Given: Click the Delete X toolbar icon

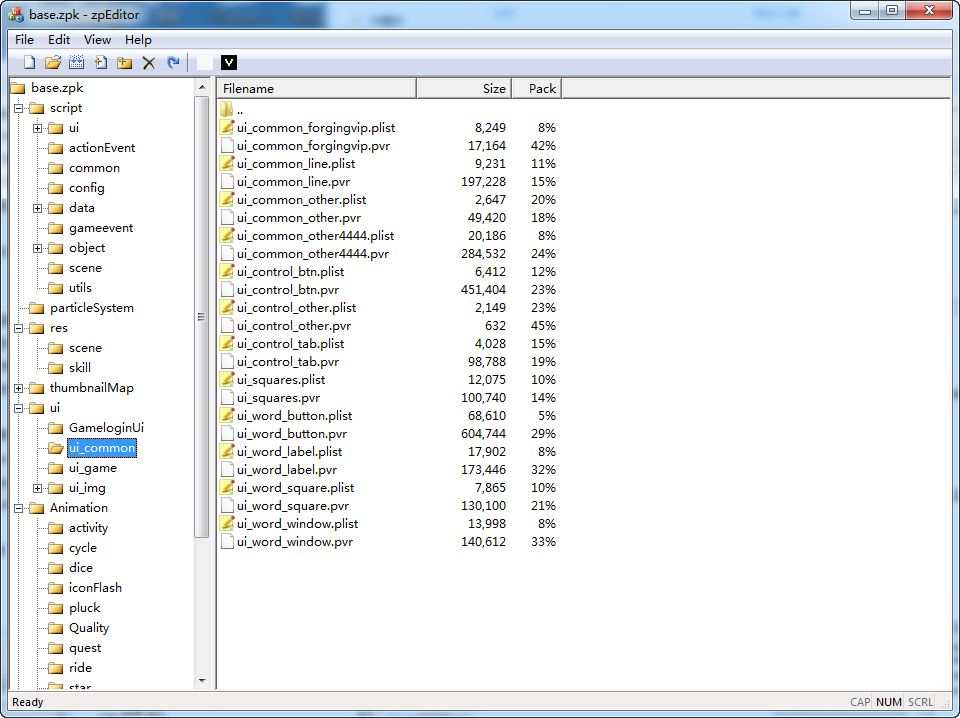Looking at the screenshot, I should coord(149,62).
